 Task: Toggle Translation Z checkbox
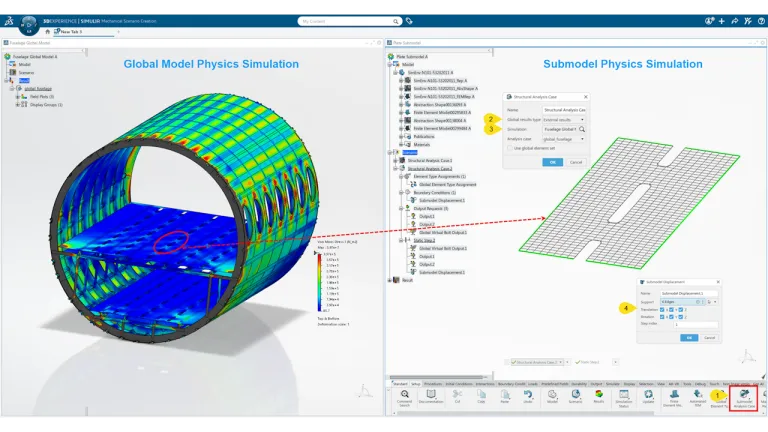click(680, 310)
